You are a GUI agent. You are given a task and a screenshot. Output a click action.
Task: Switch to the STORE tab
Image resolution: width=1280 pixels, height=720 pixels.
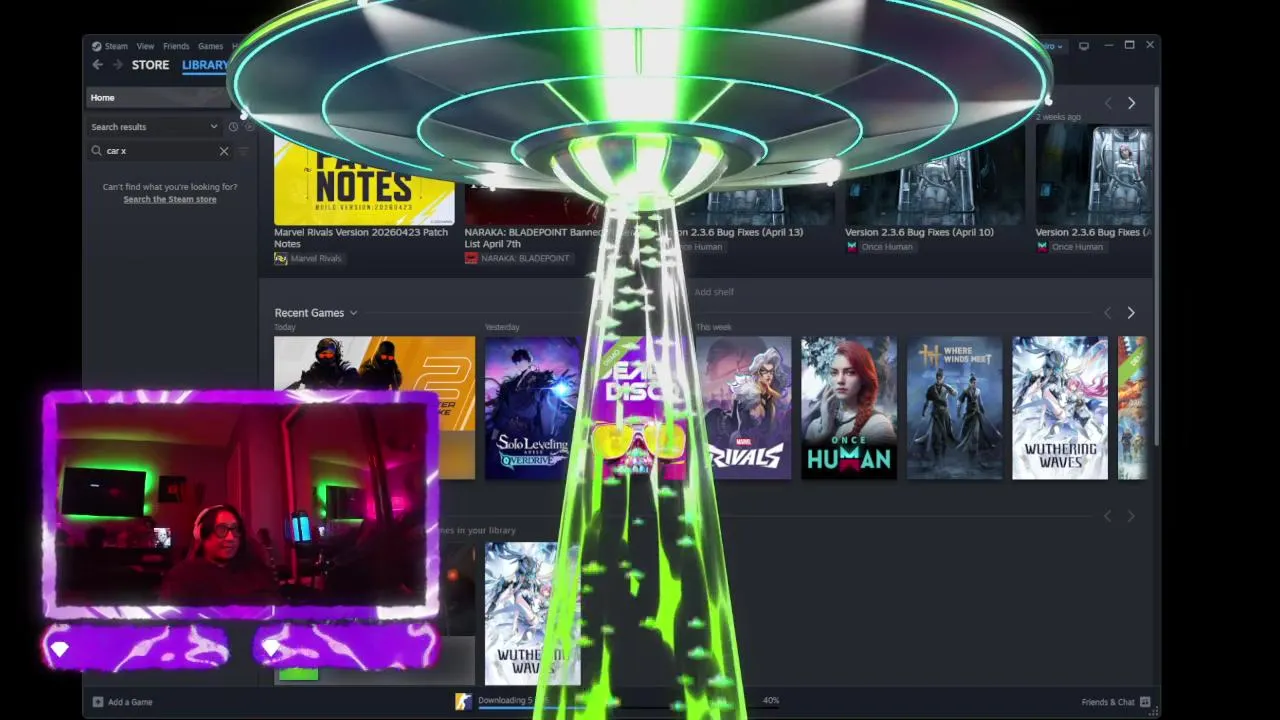click(x=151, y=65)
